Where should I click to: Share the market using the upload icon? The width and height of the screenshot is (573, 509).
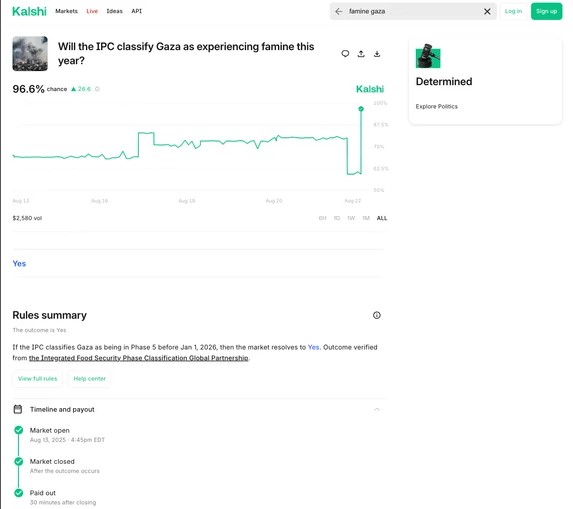pos(361,54)
